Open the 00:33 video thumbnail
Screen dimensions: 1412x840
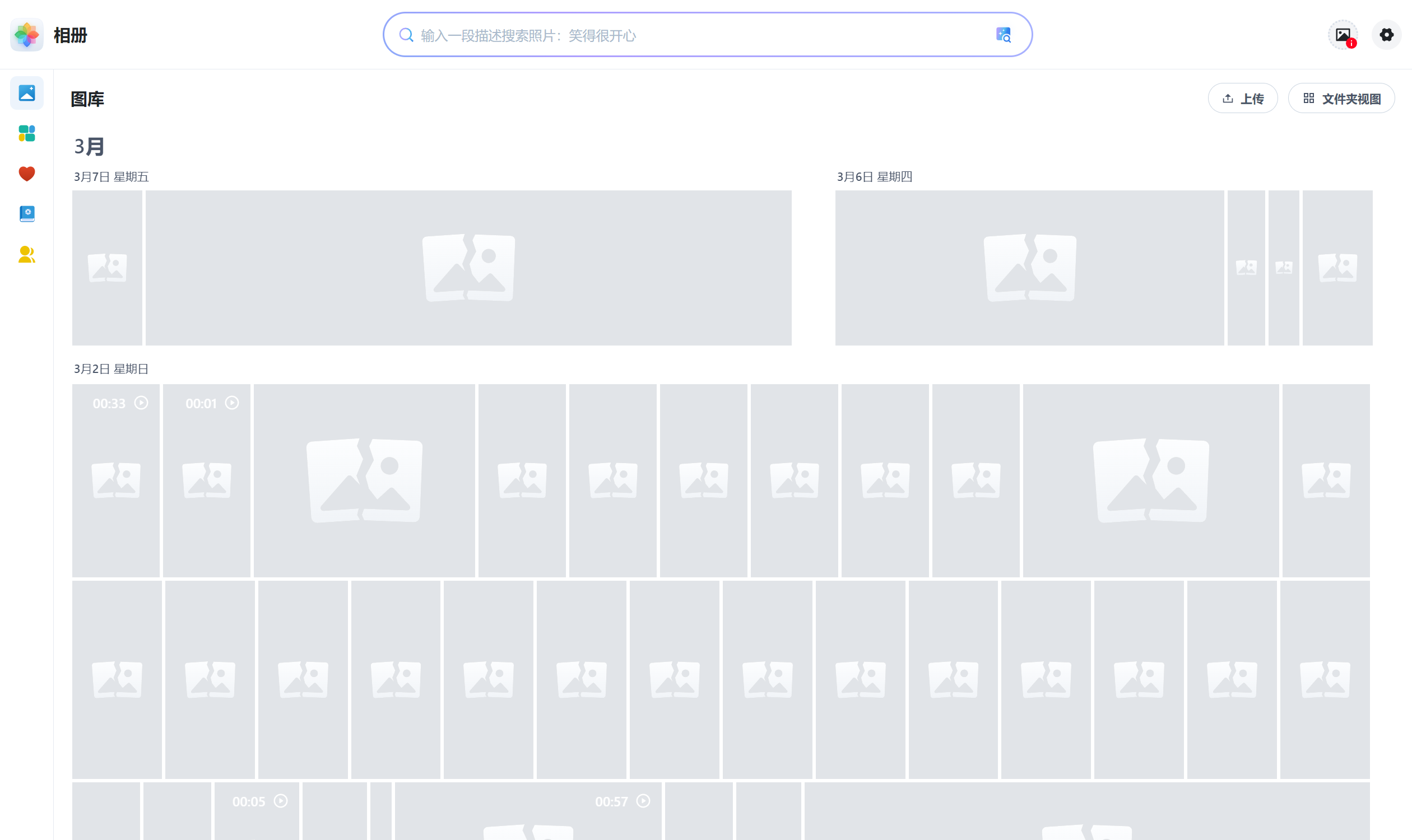[115, 480]
